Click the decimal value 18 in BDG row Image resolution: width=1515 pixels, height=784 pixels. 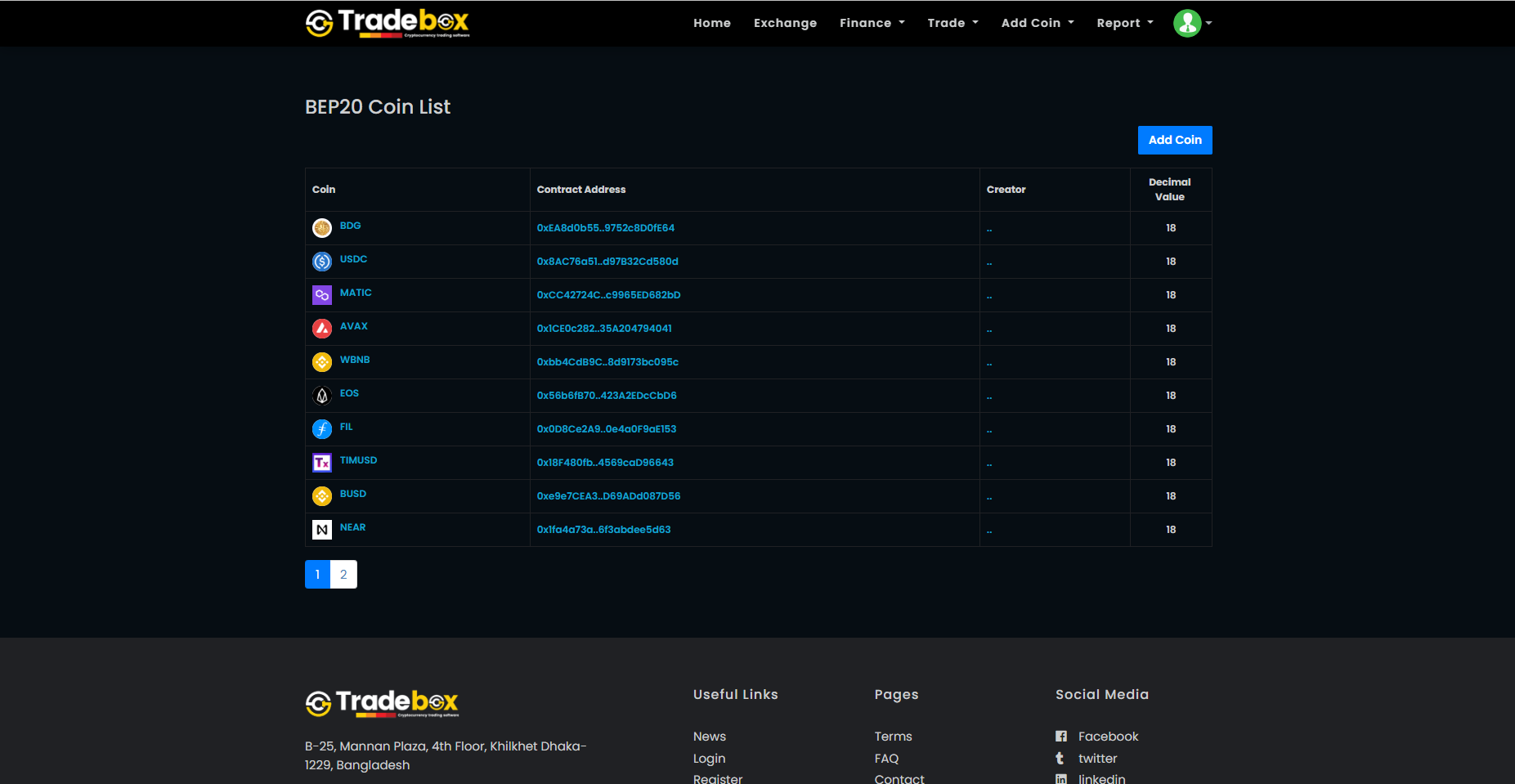click(1171, 228)
